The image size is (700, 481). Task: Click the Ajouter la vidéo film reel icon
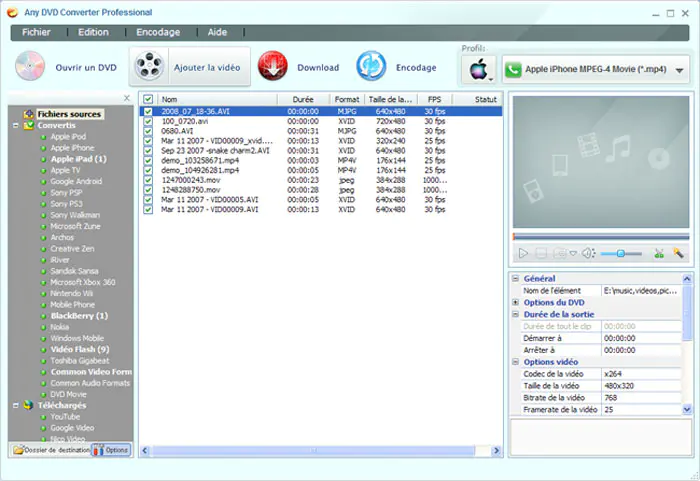pyautogui.click(x=149, y=66)
